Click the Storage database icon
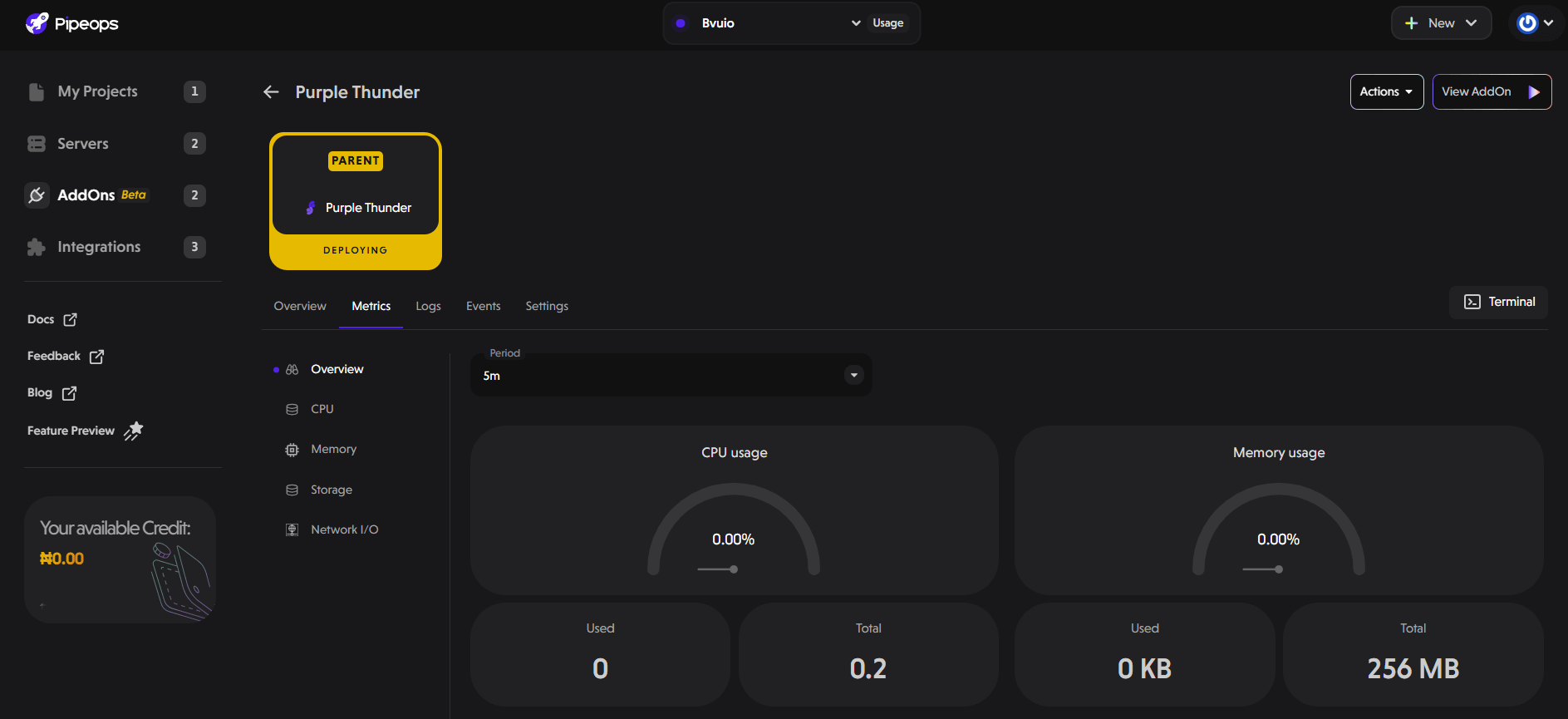 [x=292, y=490]
